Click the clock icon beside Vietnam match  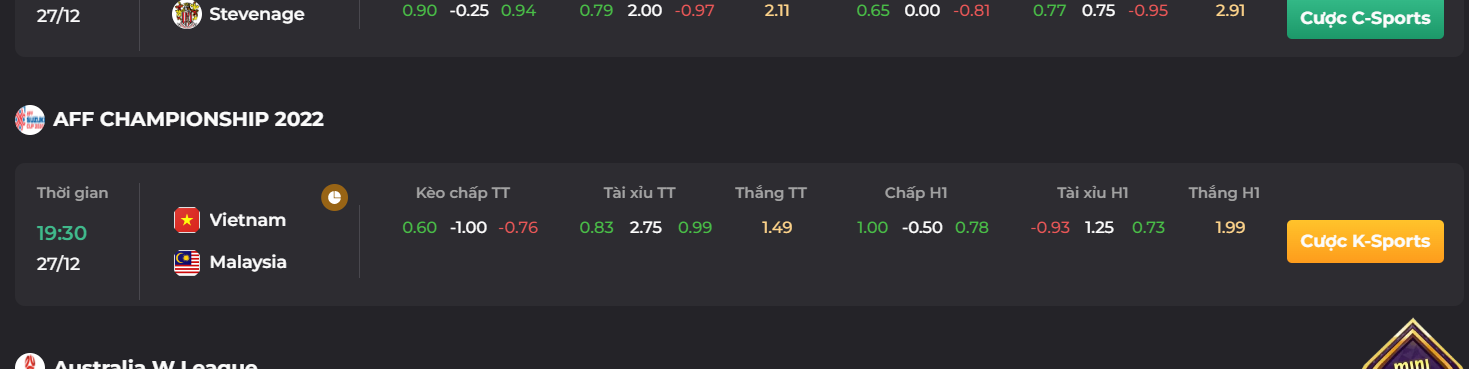coord(334,197)
